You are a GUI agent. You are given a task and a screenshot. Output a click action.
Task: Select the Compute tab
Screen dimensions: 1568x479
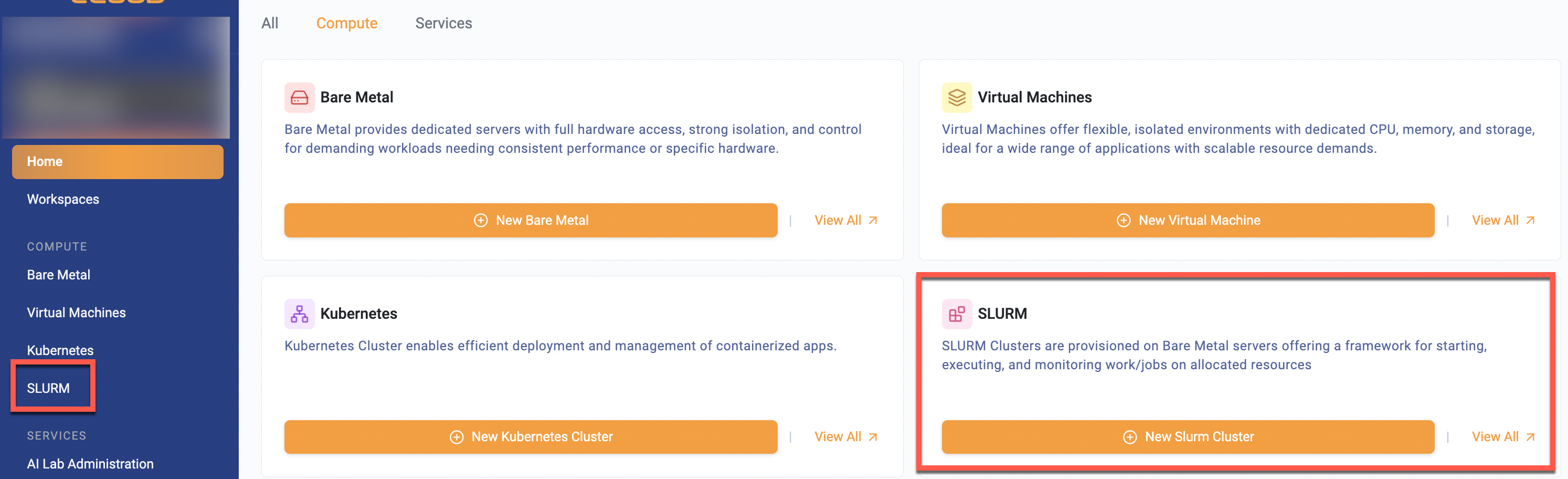(346, 23)
